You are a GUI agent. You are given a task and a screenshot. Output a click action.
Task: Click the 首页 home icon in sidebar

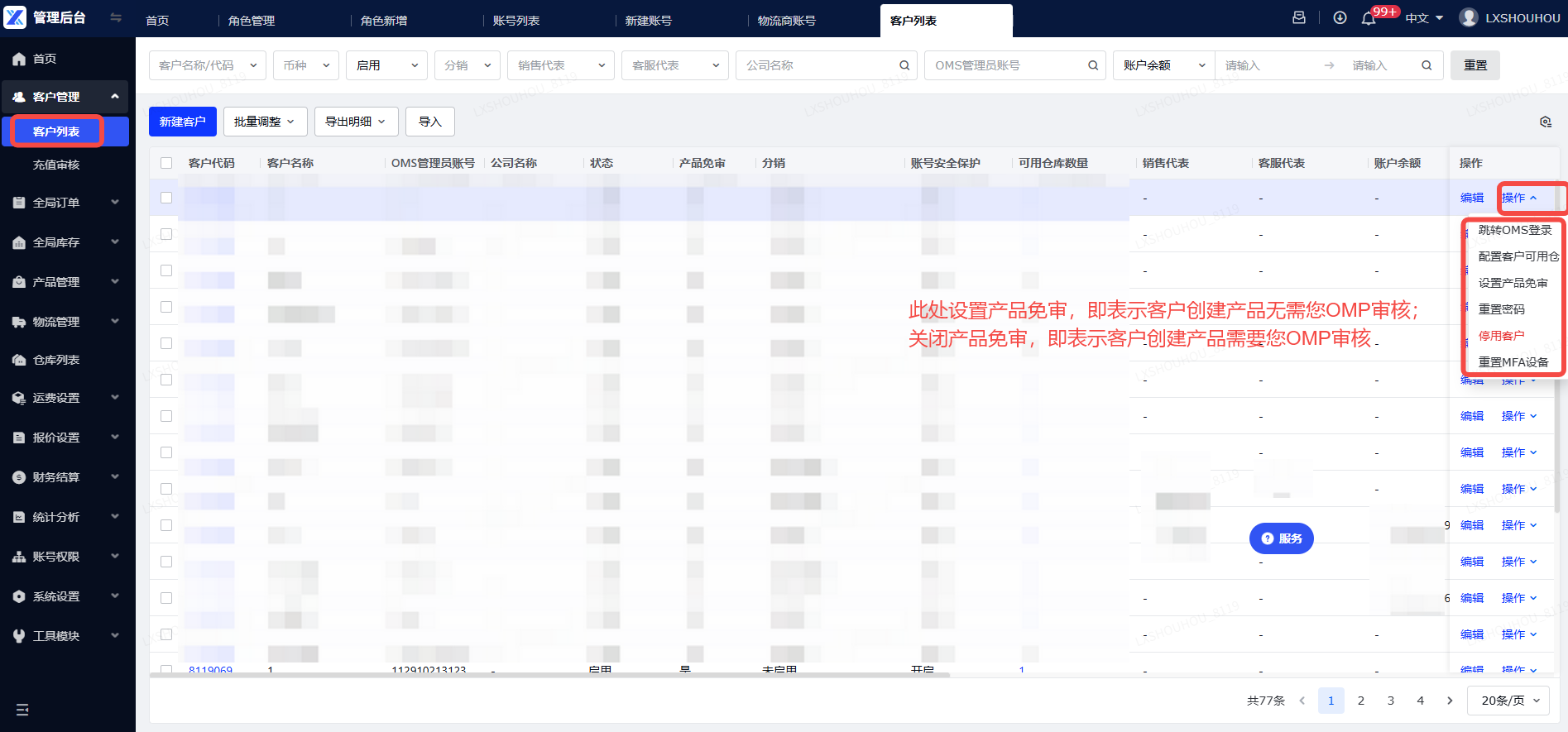(19, 59)
